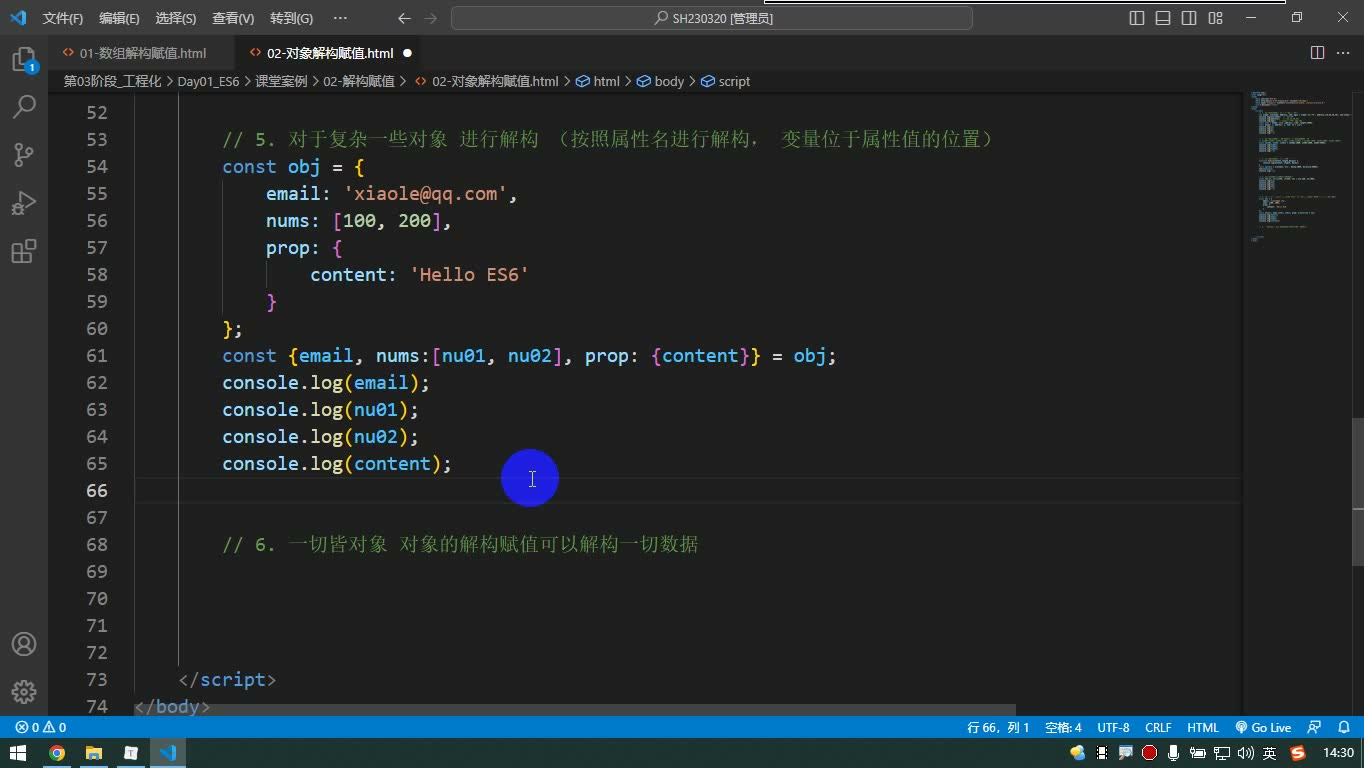1364x768 pixels.
Task: Open the Extensions view
Action: click(23, 251)
